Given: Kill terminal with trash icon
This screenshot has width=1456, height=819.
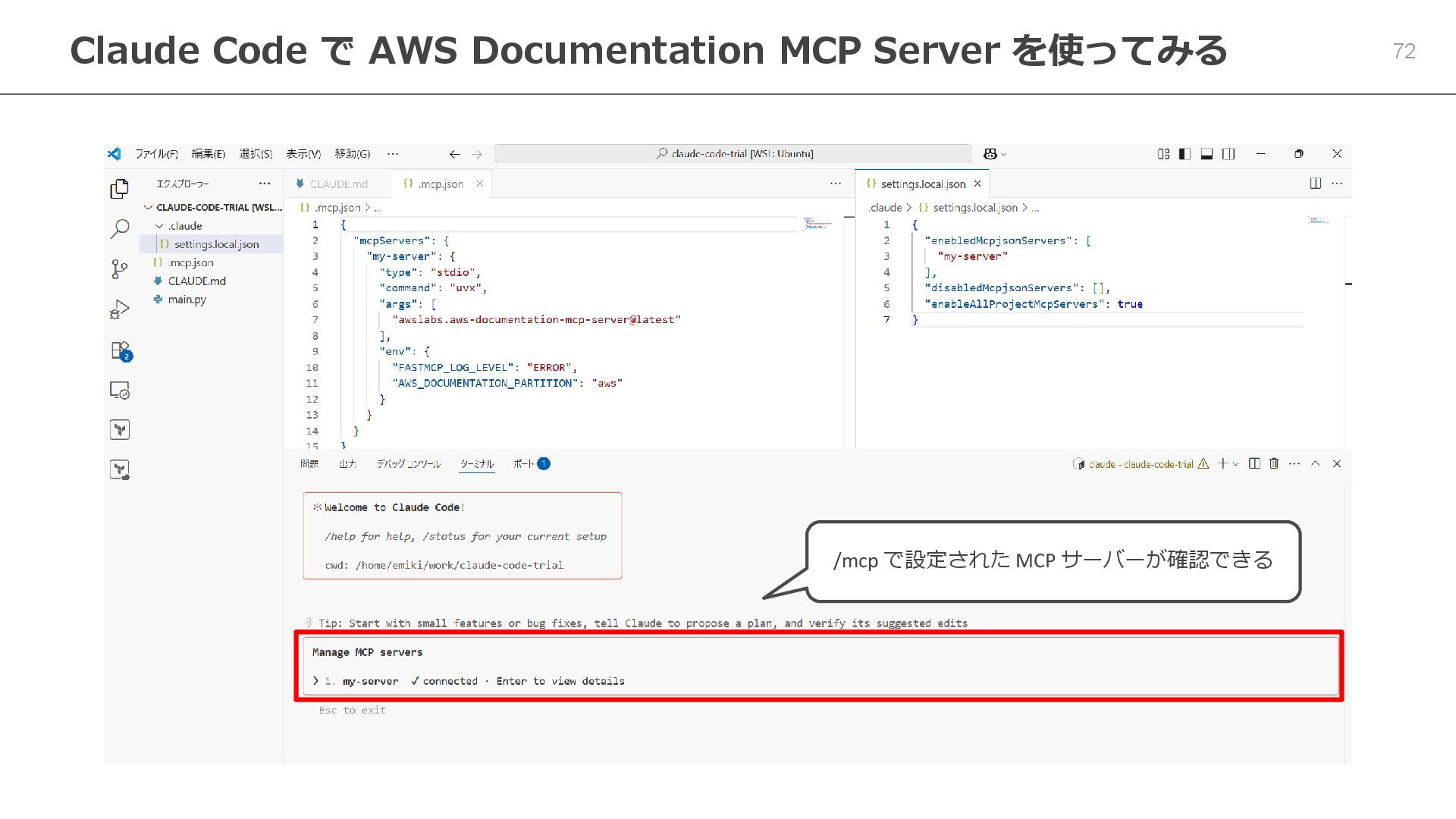Looking at the screenshot, I should [1274, 463].
